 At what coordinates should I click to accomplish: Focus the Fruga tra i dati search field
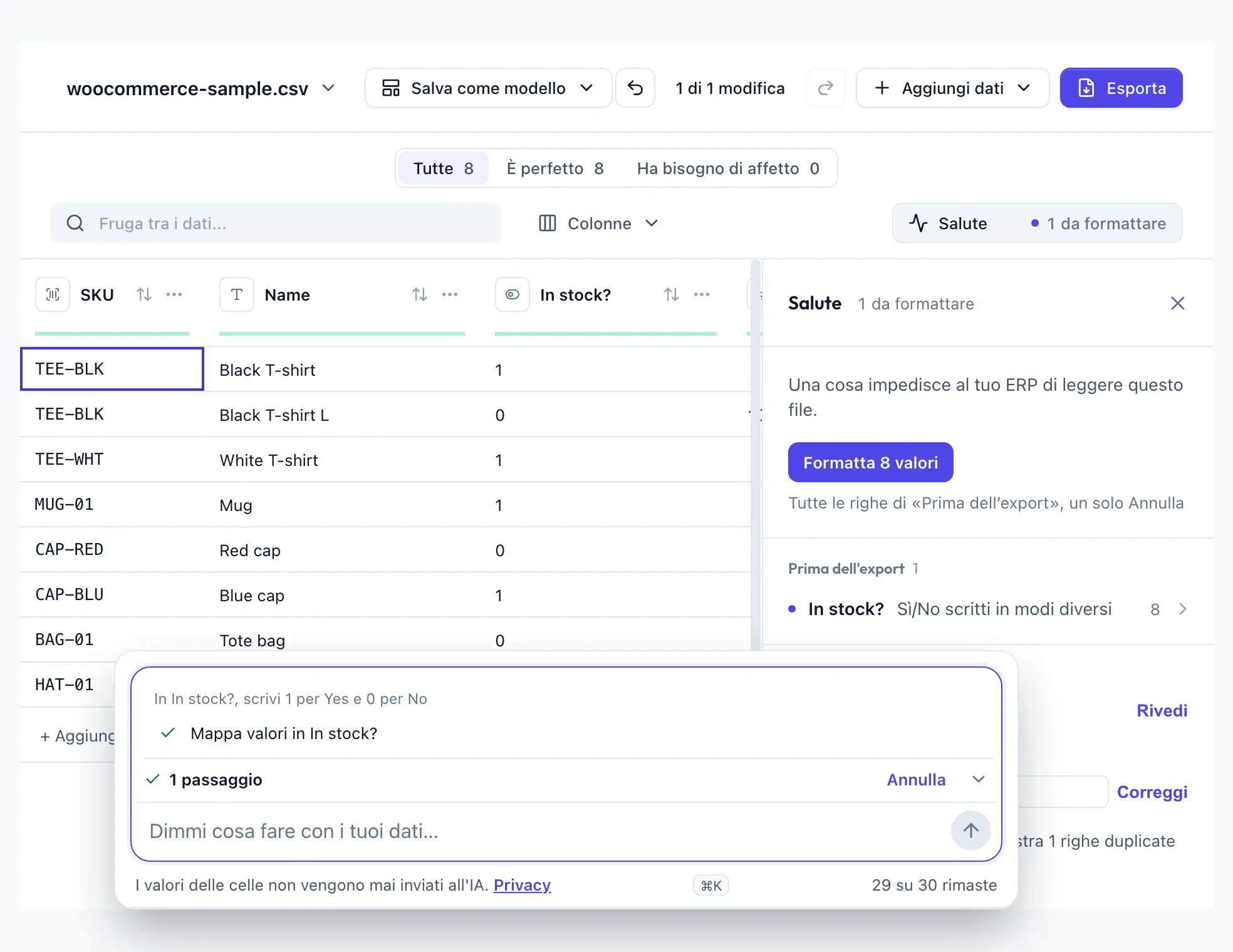tap(276, 223)
